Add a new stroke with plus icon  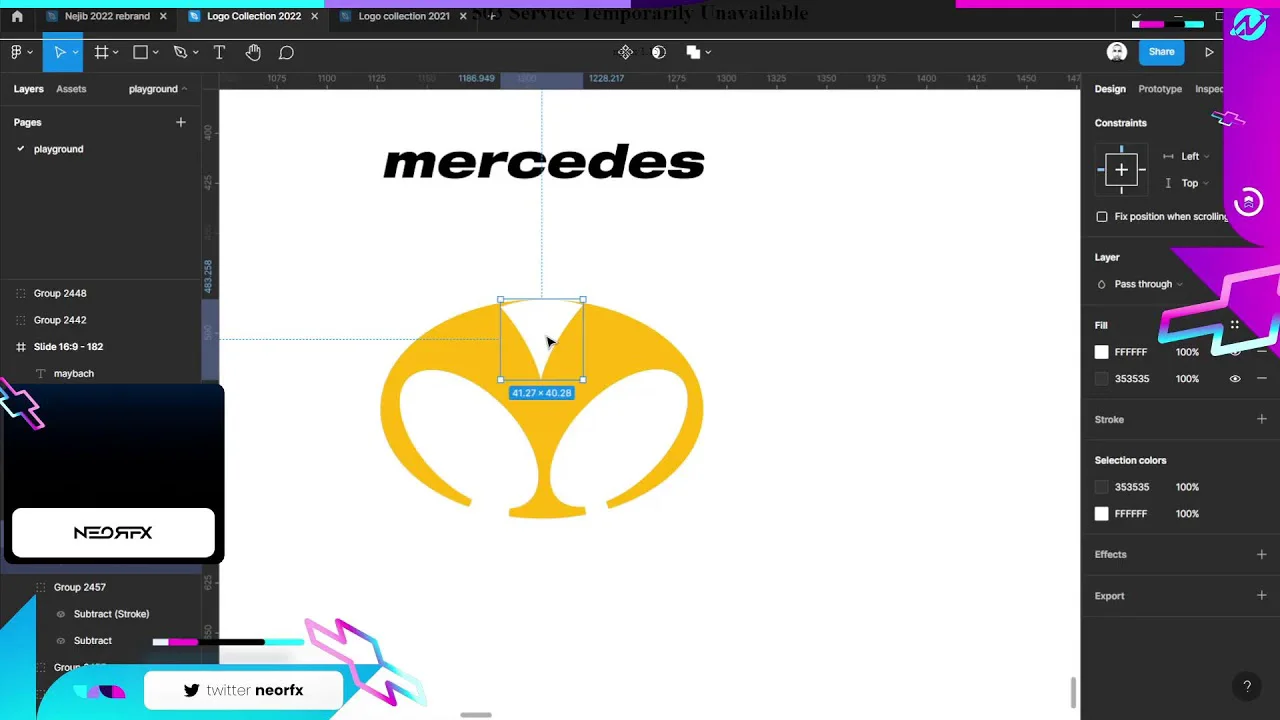pos(1261,419)
